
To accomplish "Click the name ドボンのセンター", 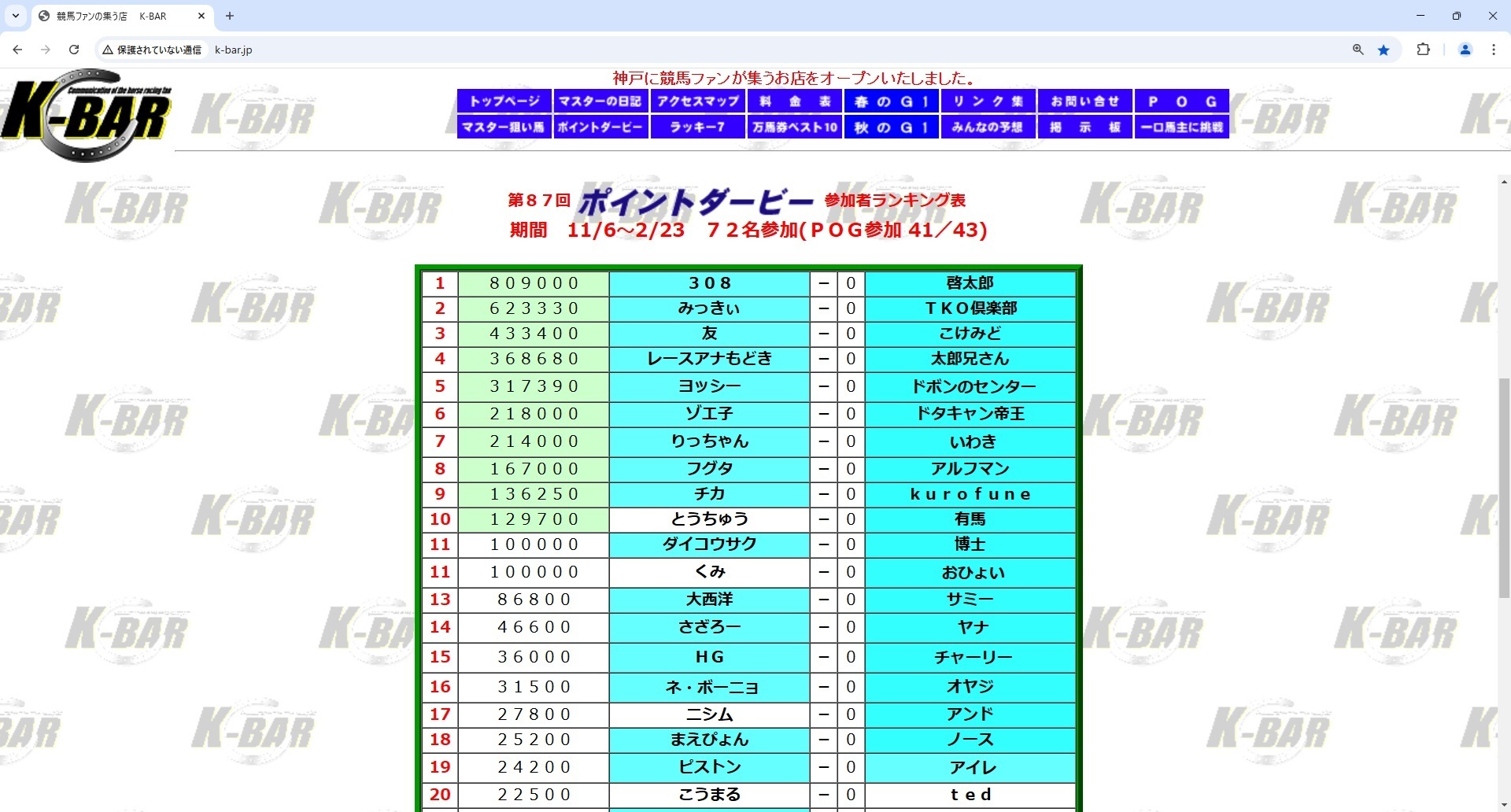I will tap(970, 386).
